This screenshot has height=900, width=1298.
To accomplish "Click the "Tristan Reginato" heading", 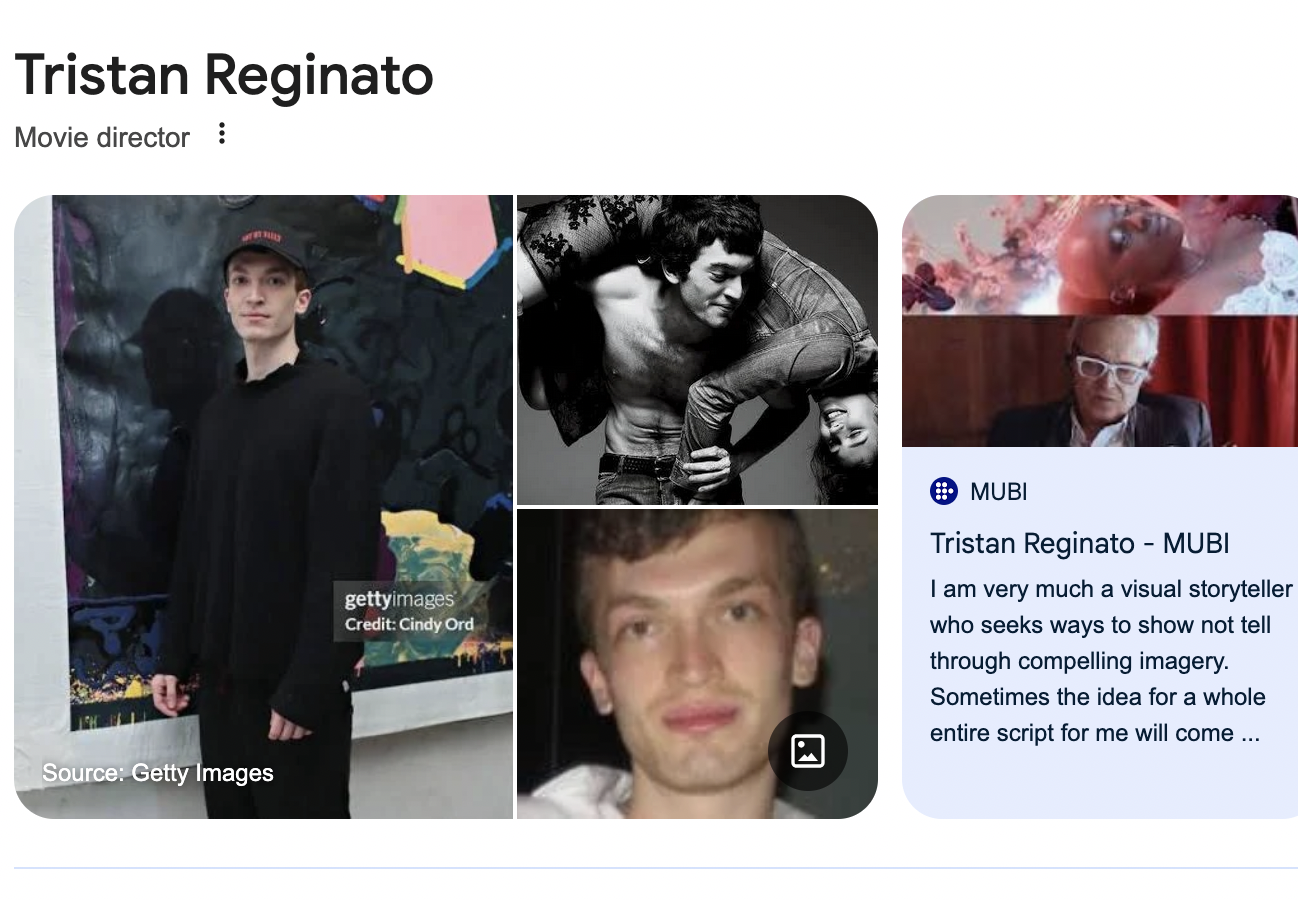I will 224,75.
